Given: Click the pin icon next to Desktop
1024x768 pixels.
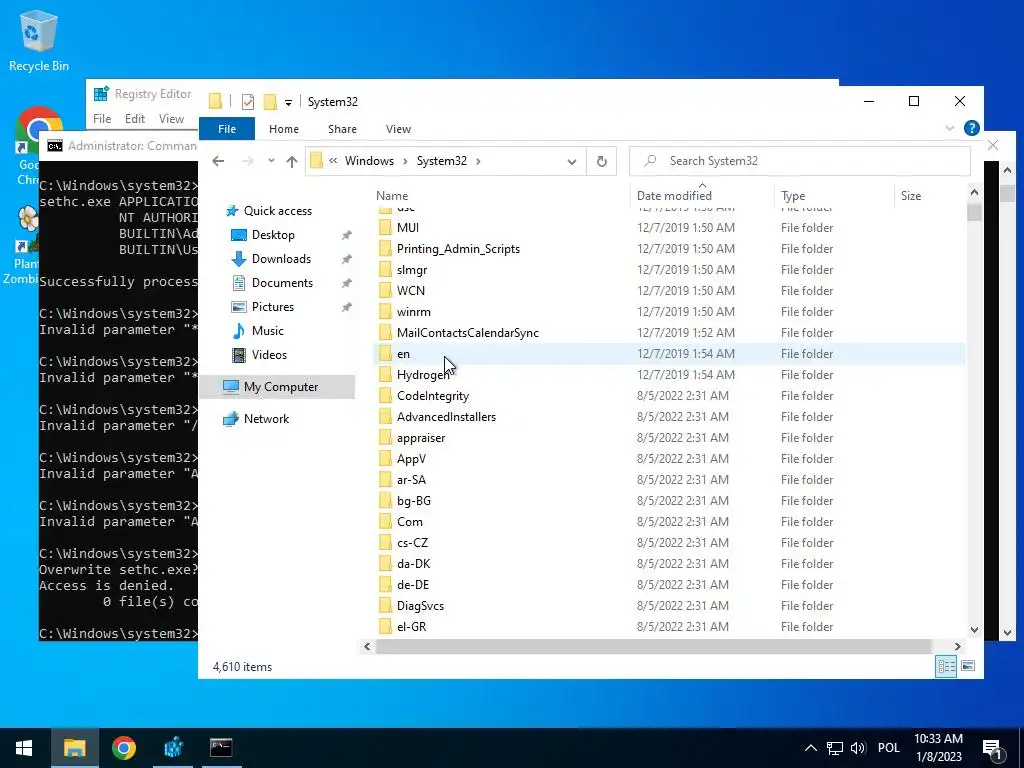Looking at the screenshot, I should point(346,235).
